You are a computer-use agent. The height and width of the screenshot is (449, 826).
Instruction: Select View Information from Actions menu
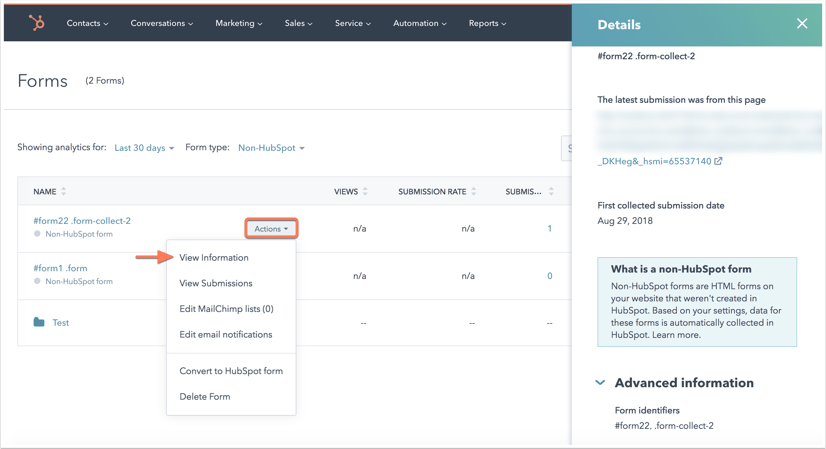214,258
